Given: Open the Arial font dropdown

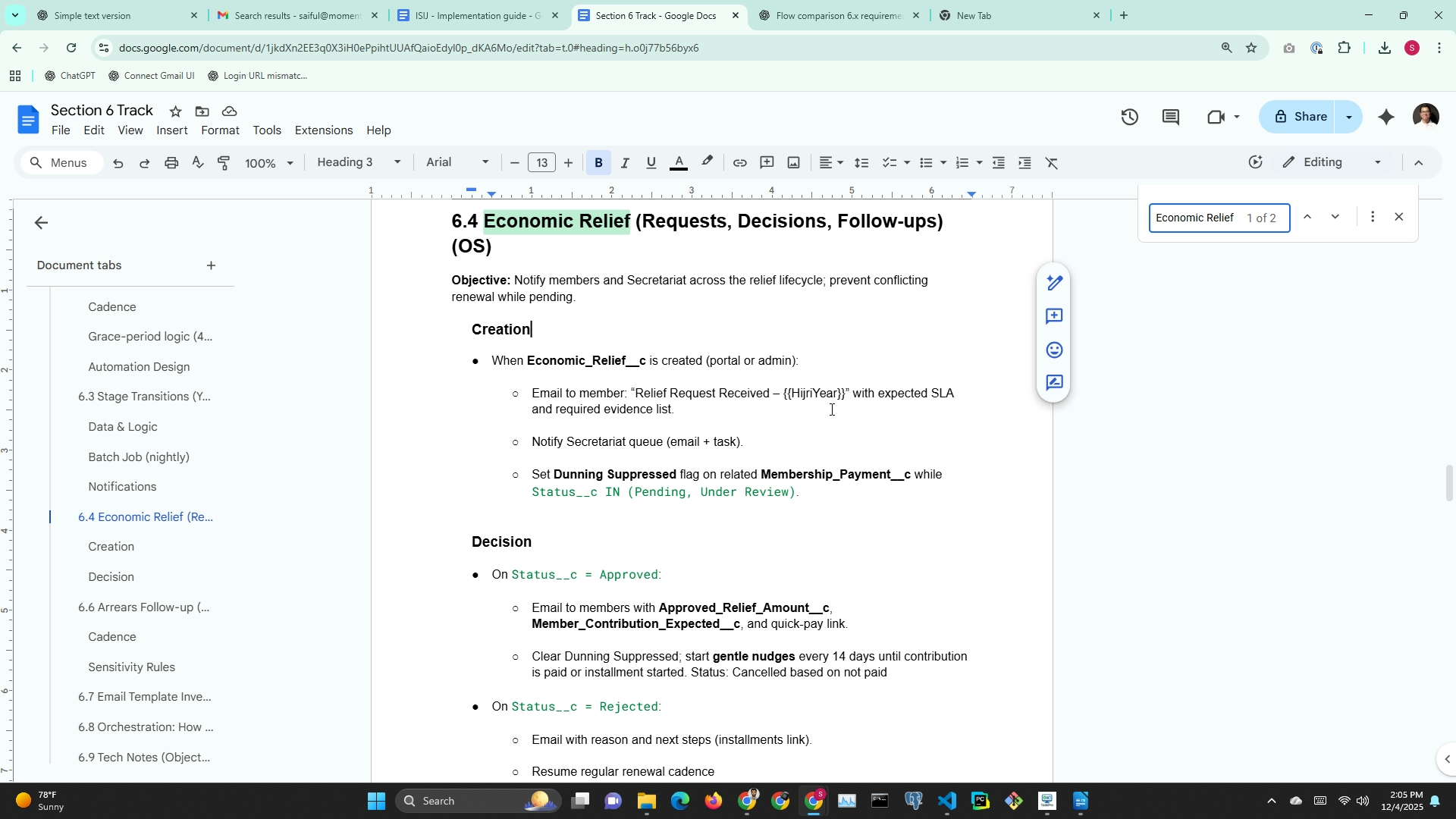Looking at the screenshot, I should [457, 162].
